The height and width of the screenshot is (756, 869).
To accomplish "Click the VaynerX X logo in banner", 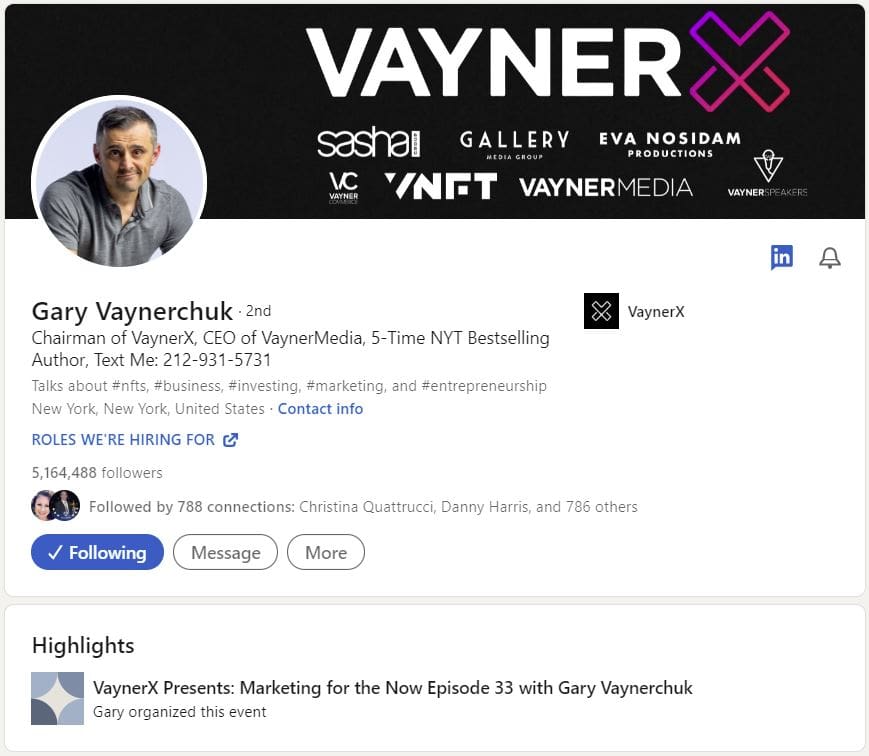I will click(740, 62).
